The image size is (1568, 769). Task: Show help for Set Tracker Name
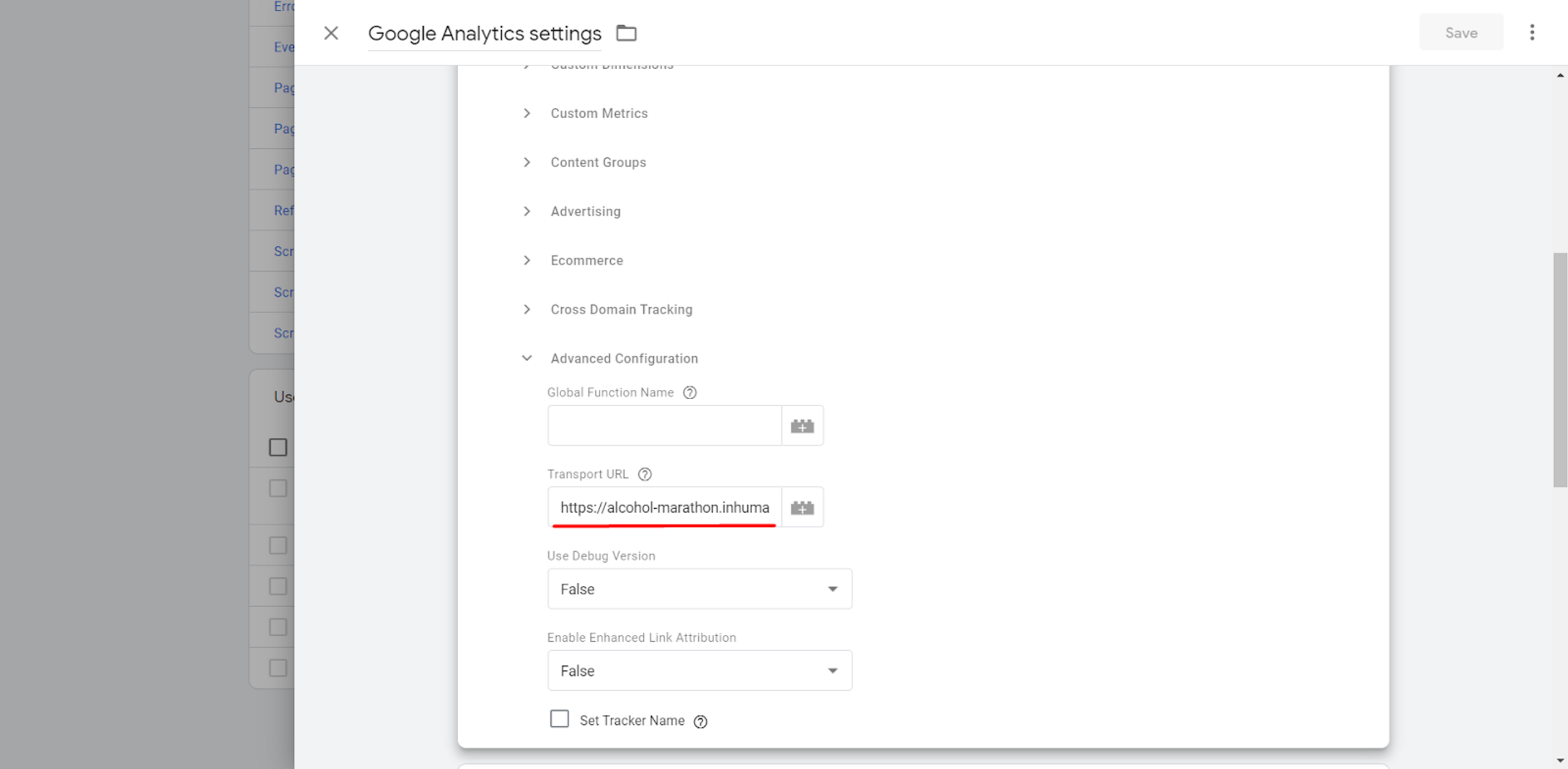click(700, 722)
